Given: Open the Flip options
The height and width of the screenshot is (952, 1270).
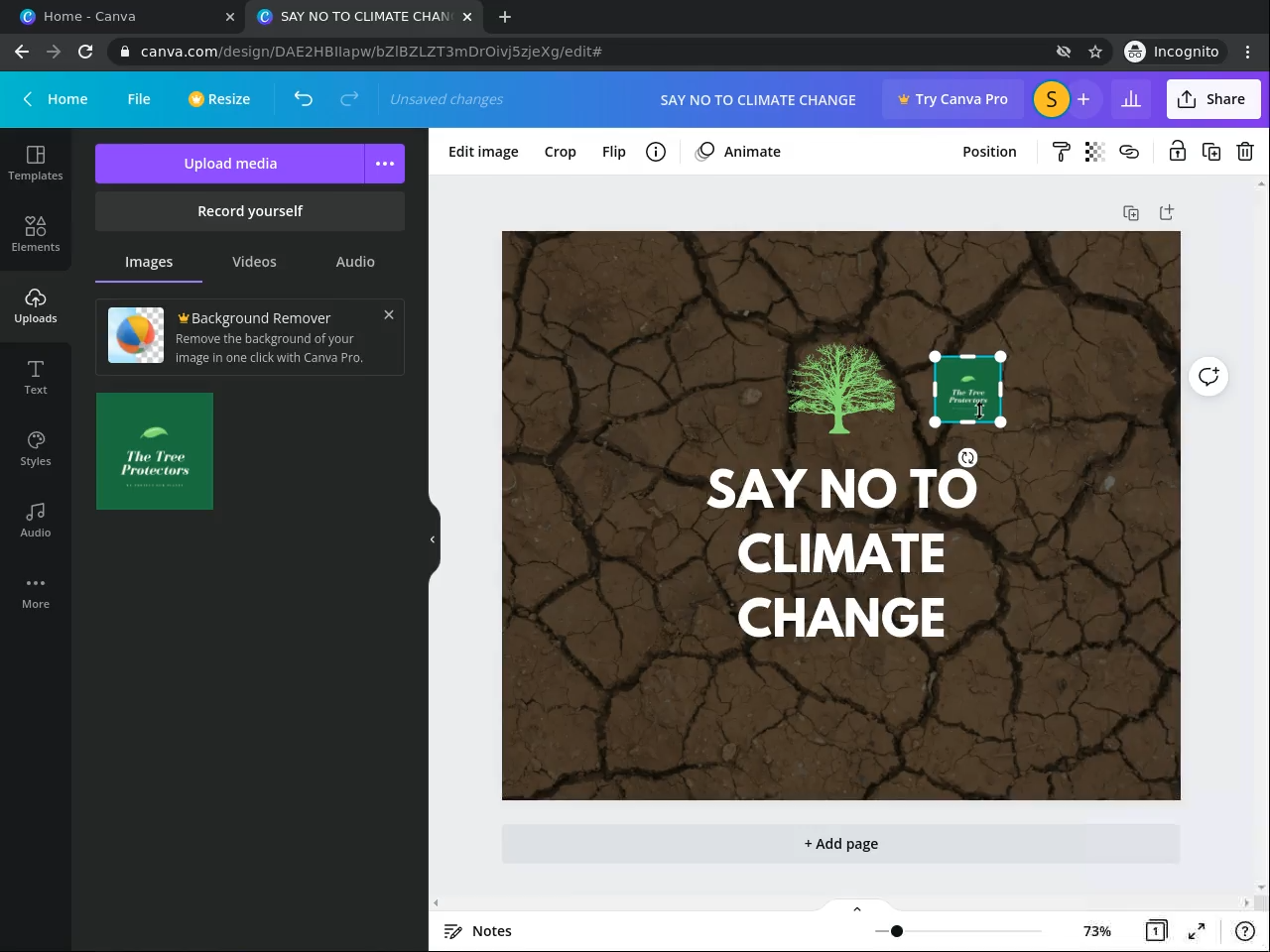Looking at the screenshot, I should pyautogui.click(x=614, y=152).
